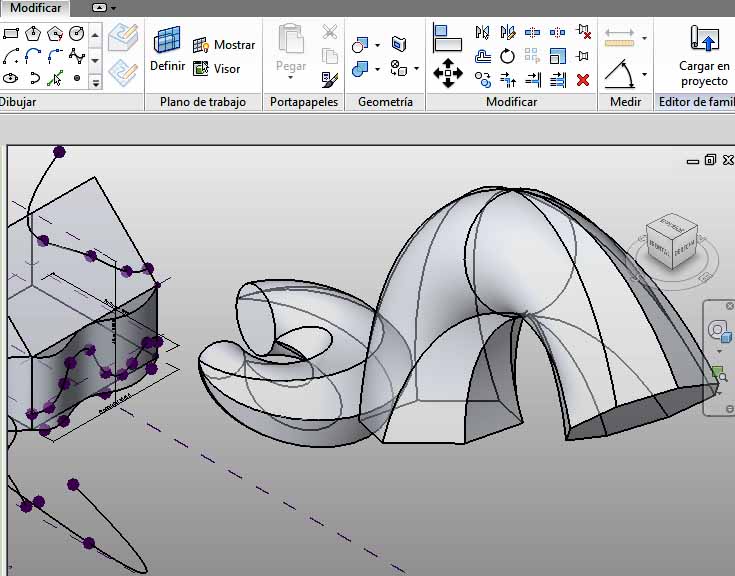The height and width of the screenshot is (576, 735).
Task: Click the ViewCube to reorient view
Action: pos(672,241)
